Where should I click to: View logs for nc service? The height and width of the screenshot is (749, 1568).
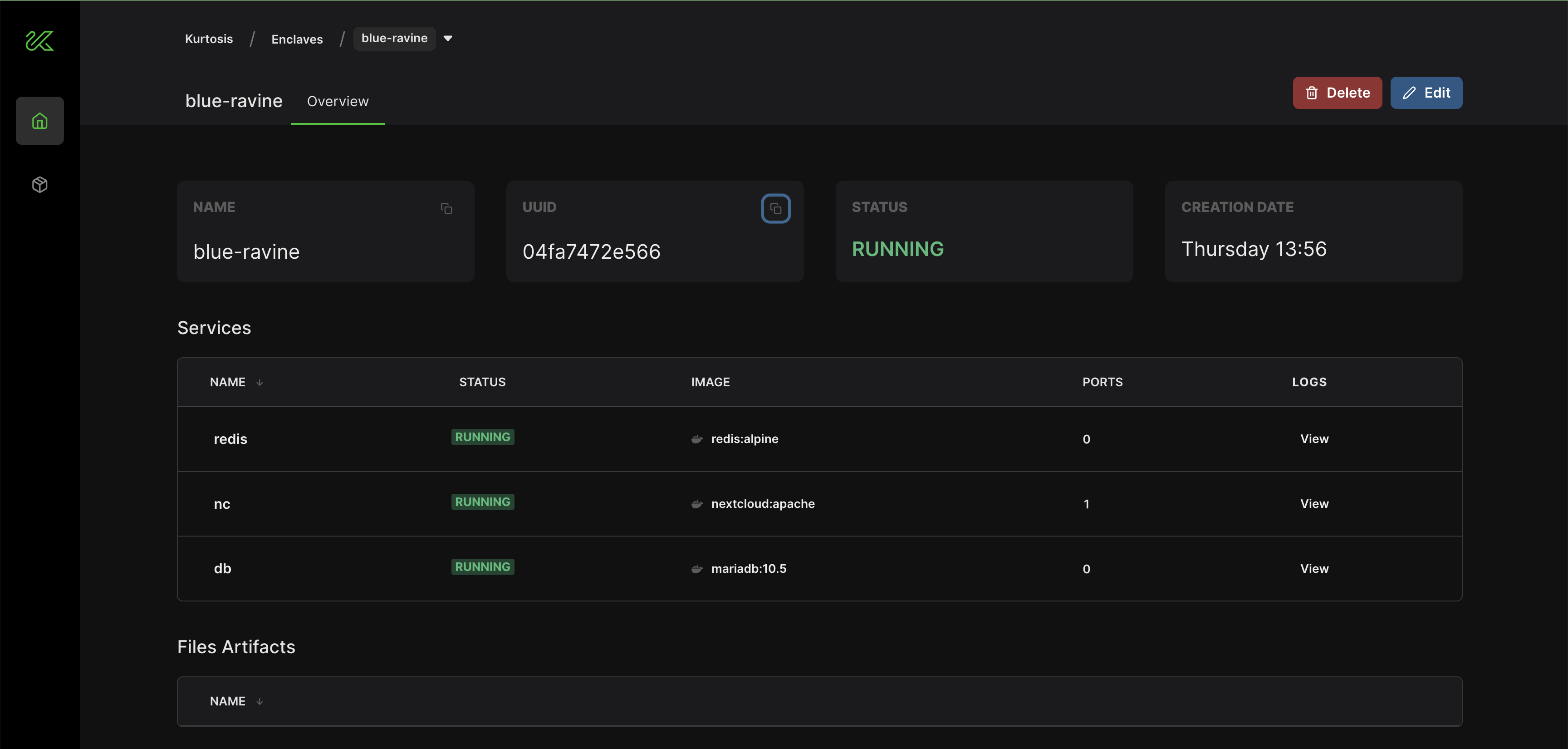(1314, 503)
